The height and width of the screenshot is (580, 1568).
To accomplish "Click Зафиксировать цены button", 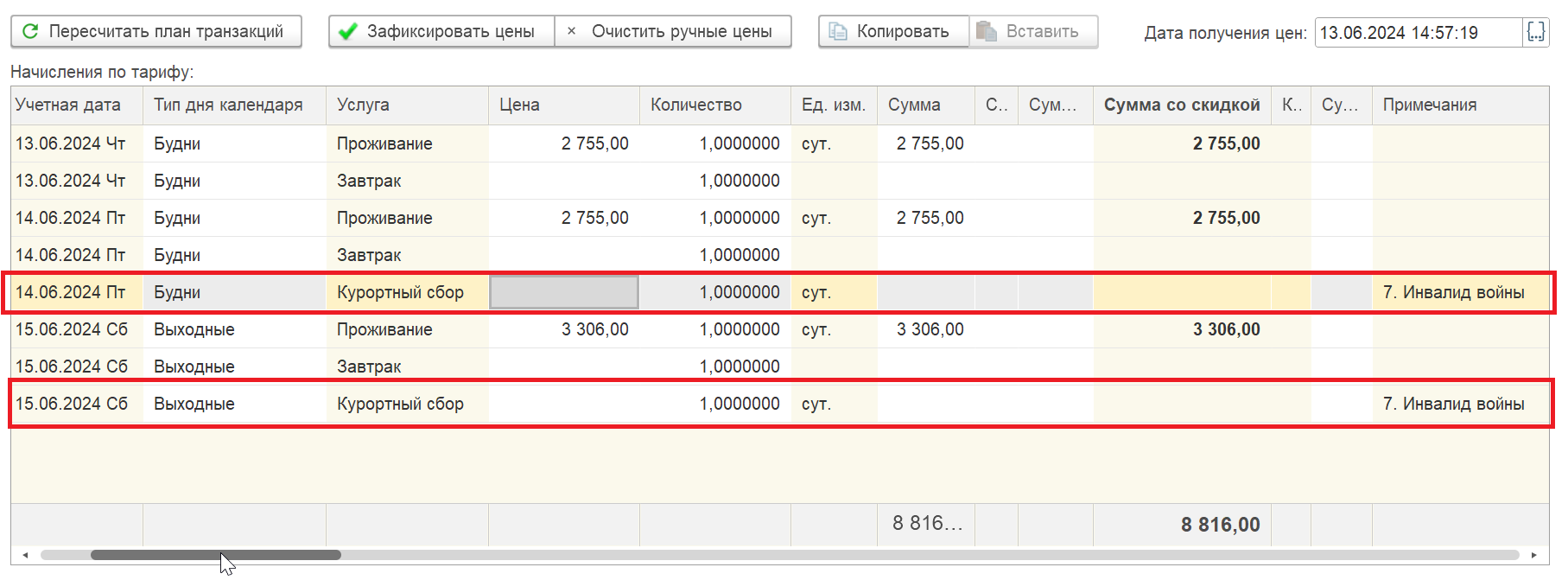I will [x=441, y=32].
